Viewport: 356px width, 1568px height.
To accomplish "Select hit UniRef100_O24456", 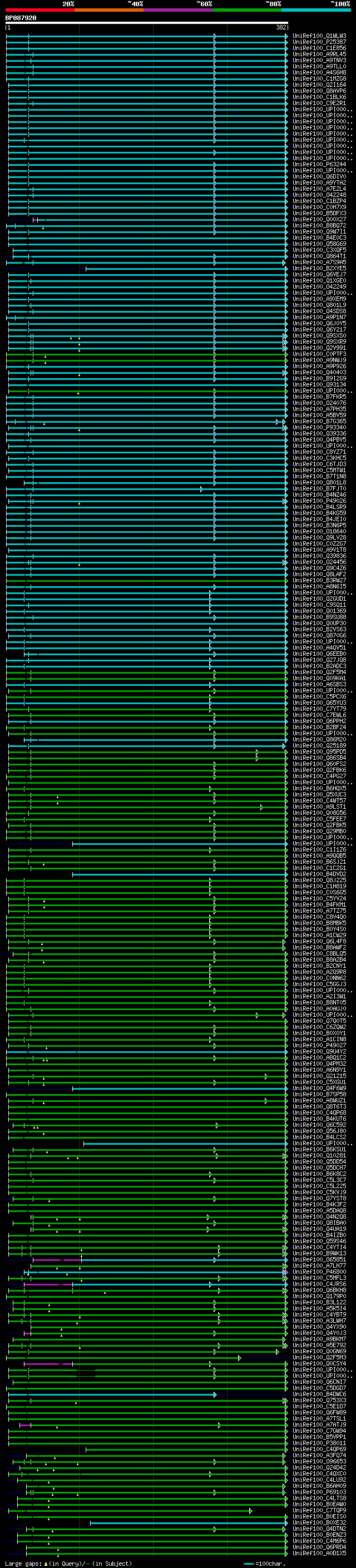I will point(319,562).
